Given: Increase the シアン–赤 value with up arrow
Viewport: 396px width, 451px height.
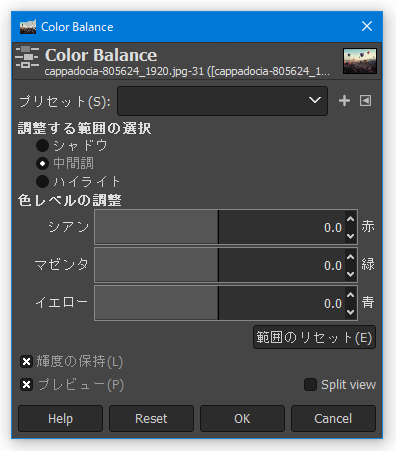Looking at the screenshot, I should pyautogui.click(x=350, y=219).
